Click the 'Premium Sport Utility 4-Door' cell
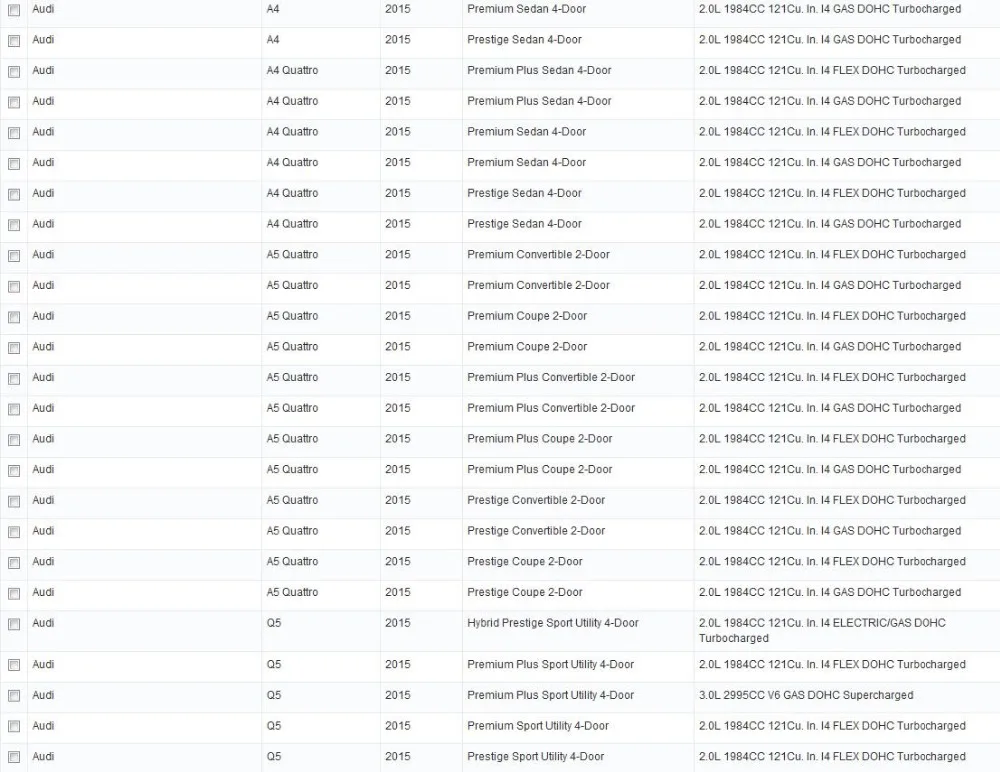This screenshot has width=1000, height=772. (x=538, y=725)
